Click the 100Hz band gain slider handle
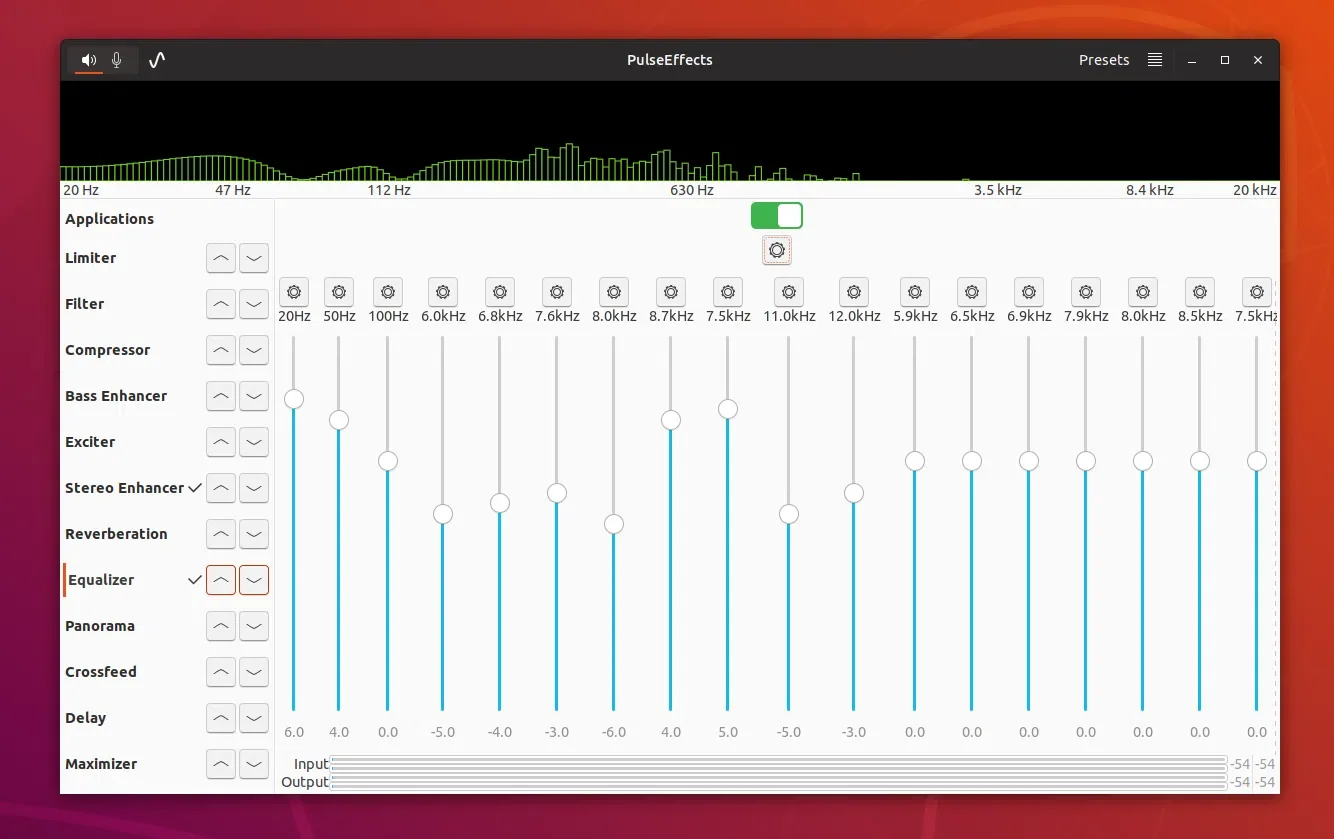Viewport: 1334px width, 839px height. 388,461
